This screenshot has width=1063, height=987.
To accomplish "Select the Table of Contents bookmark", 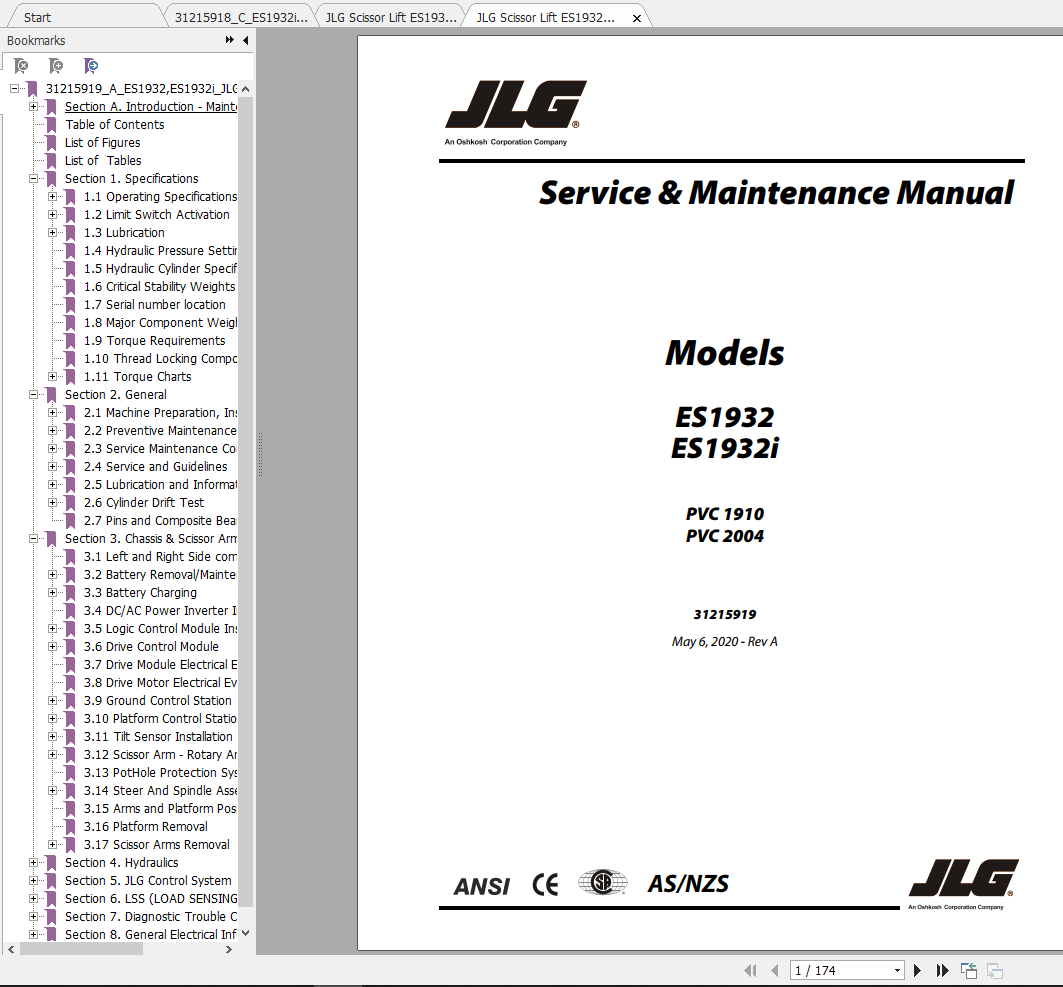I will pyautogui.click(x=114, y=124).
